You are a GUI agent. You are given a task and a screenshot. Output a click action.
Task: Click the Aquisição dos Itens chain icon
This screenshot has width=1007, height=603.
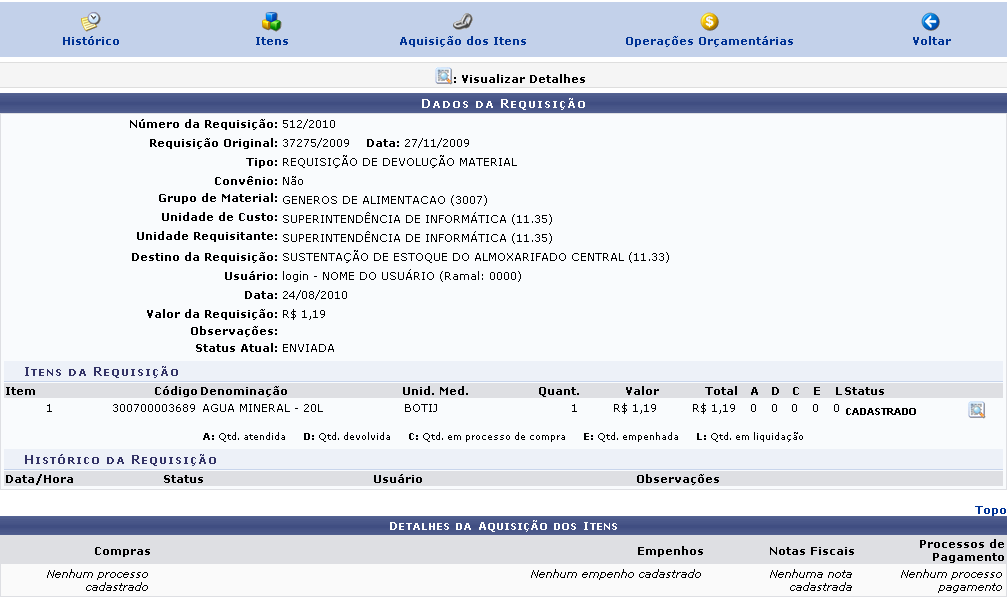coord(462,22)
